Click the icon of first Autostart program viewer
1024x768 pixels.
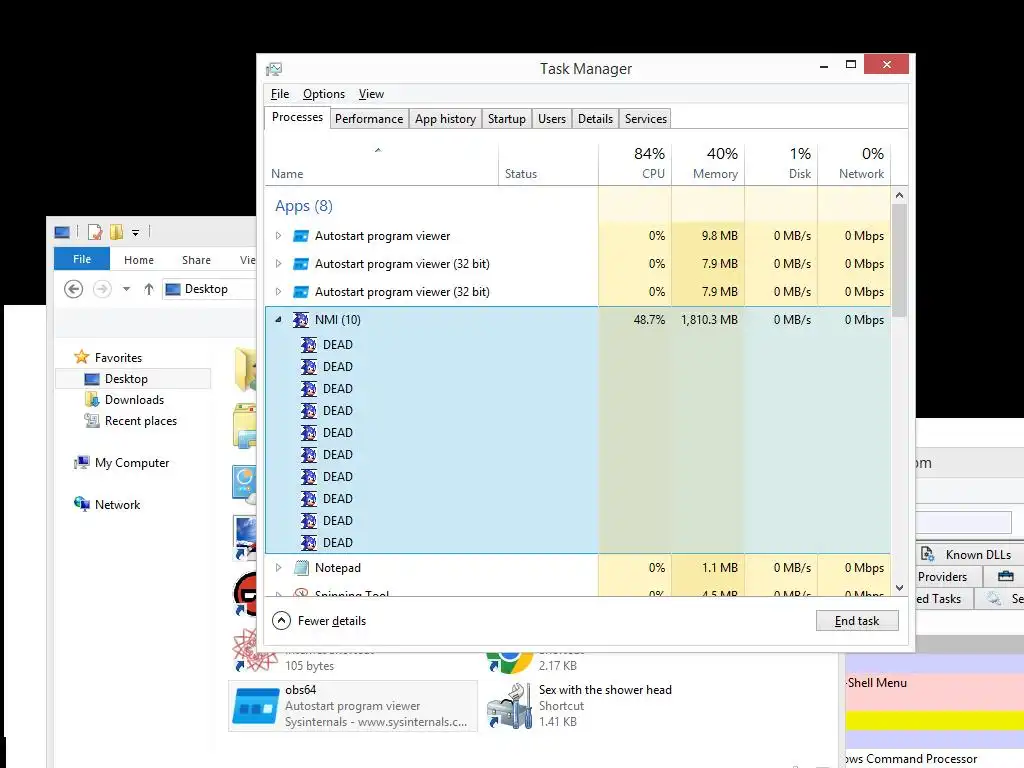point(301,236)
